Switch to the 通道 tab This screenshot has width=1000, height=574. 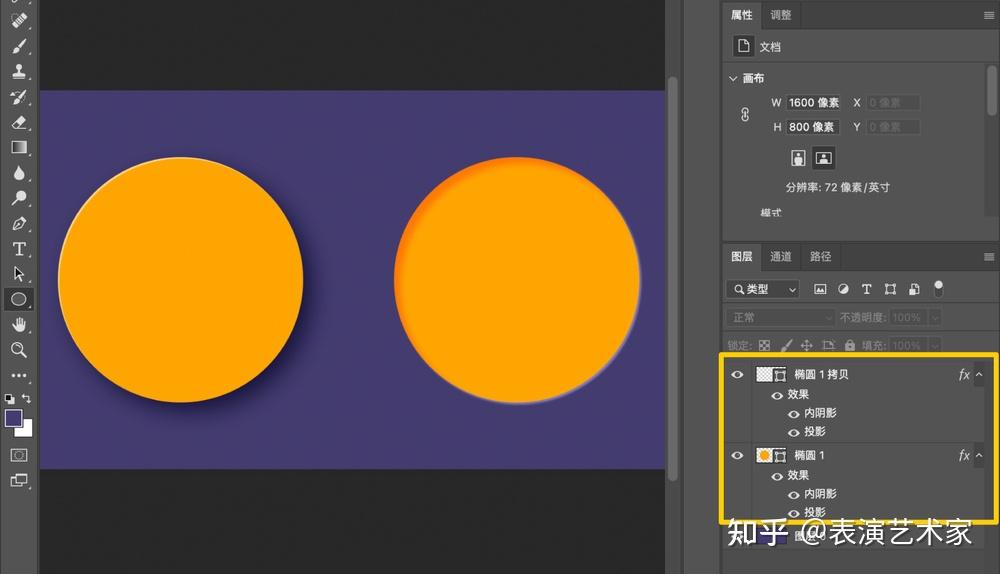(x=781, y=256)
